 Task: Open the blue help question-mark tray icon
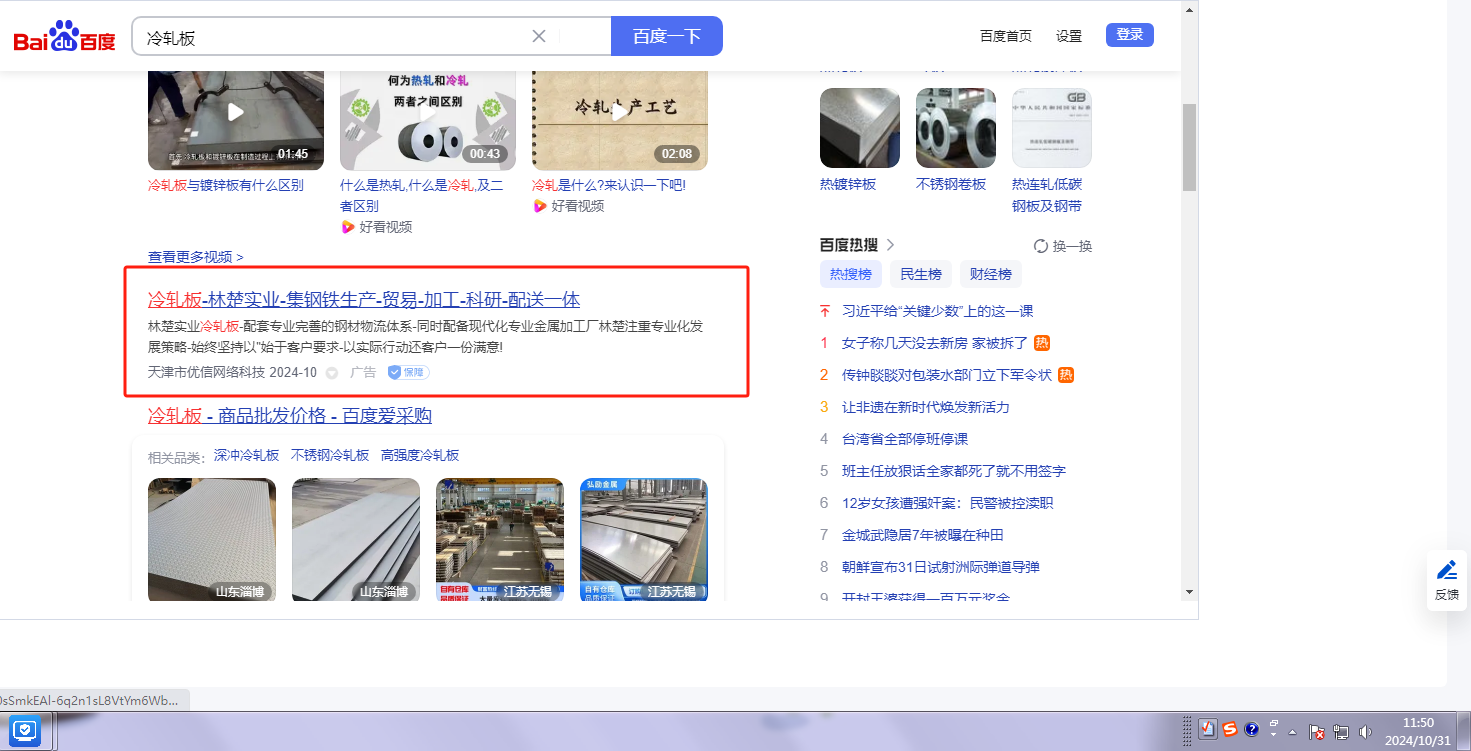(1251, 730)
